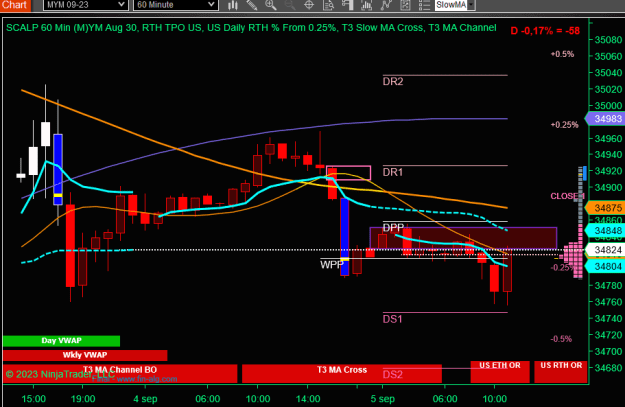Click the 34875 orange price marker

tap(605, 208)
